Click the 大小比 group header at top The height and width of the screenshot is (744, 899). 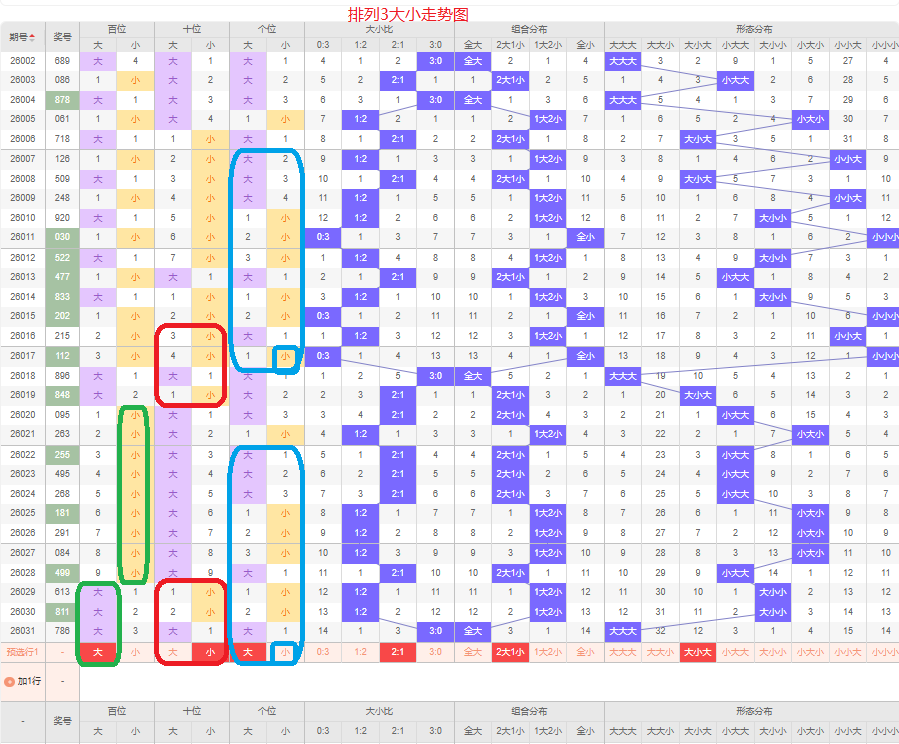coord(380,29)
